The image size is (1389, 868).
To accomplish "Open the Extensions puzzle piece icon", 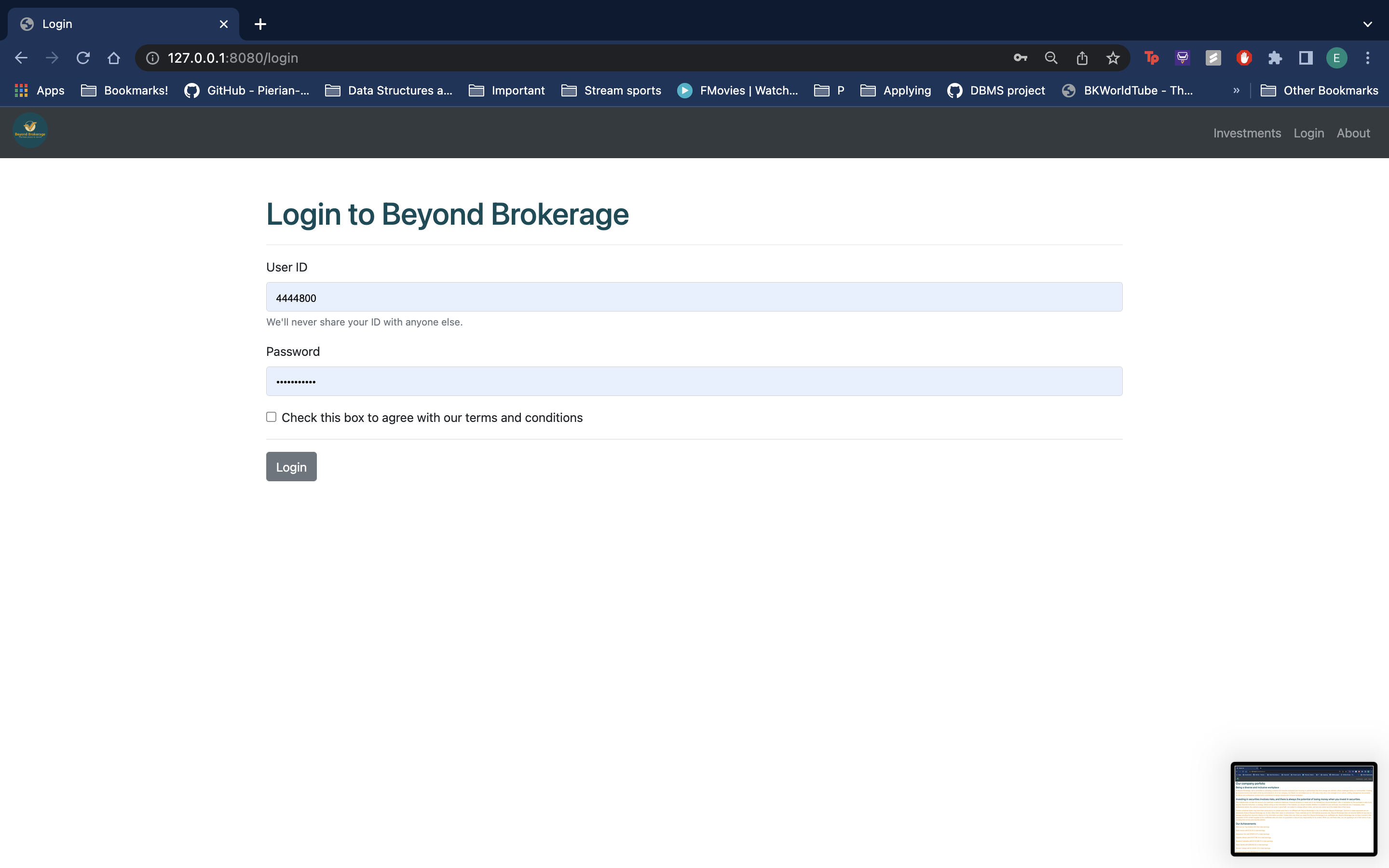I will pos(1275,58).
